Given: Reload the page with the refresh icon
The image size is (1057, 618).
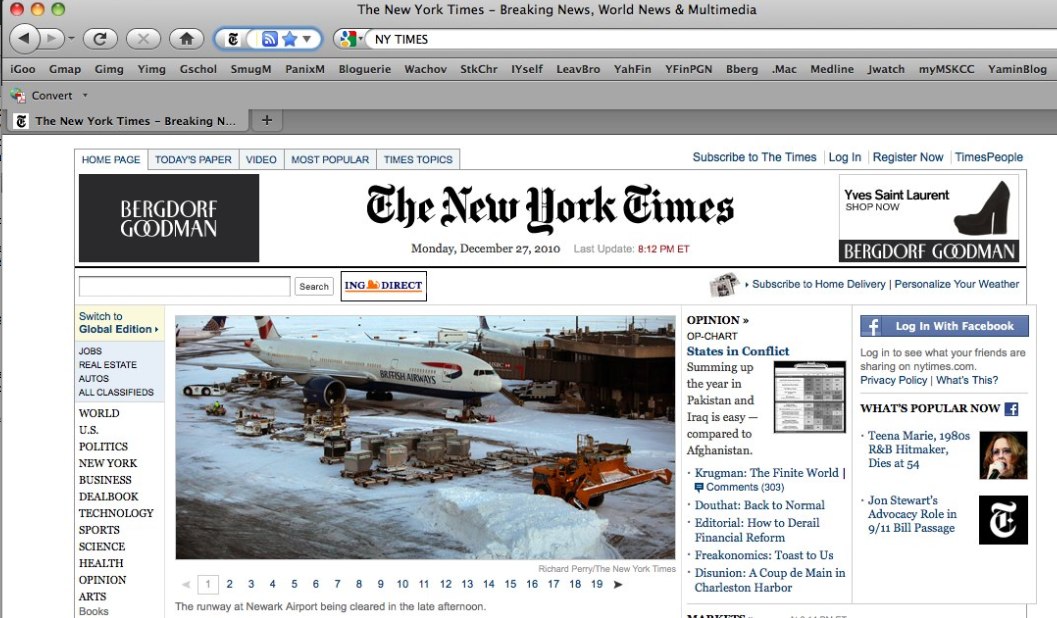Looking at the screenshot, I should pyautogui.click(x=100, y=39).
